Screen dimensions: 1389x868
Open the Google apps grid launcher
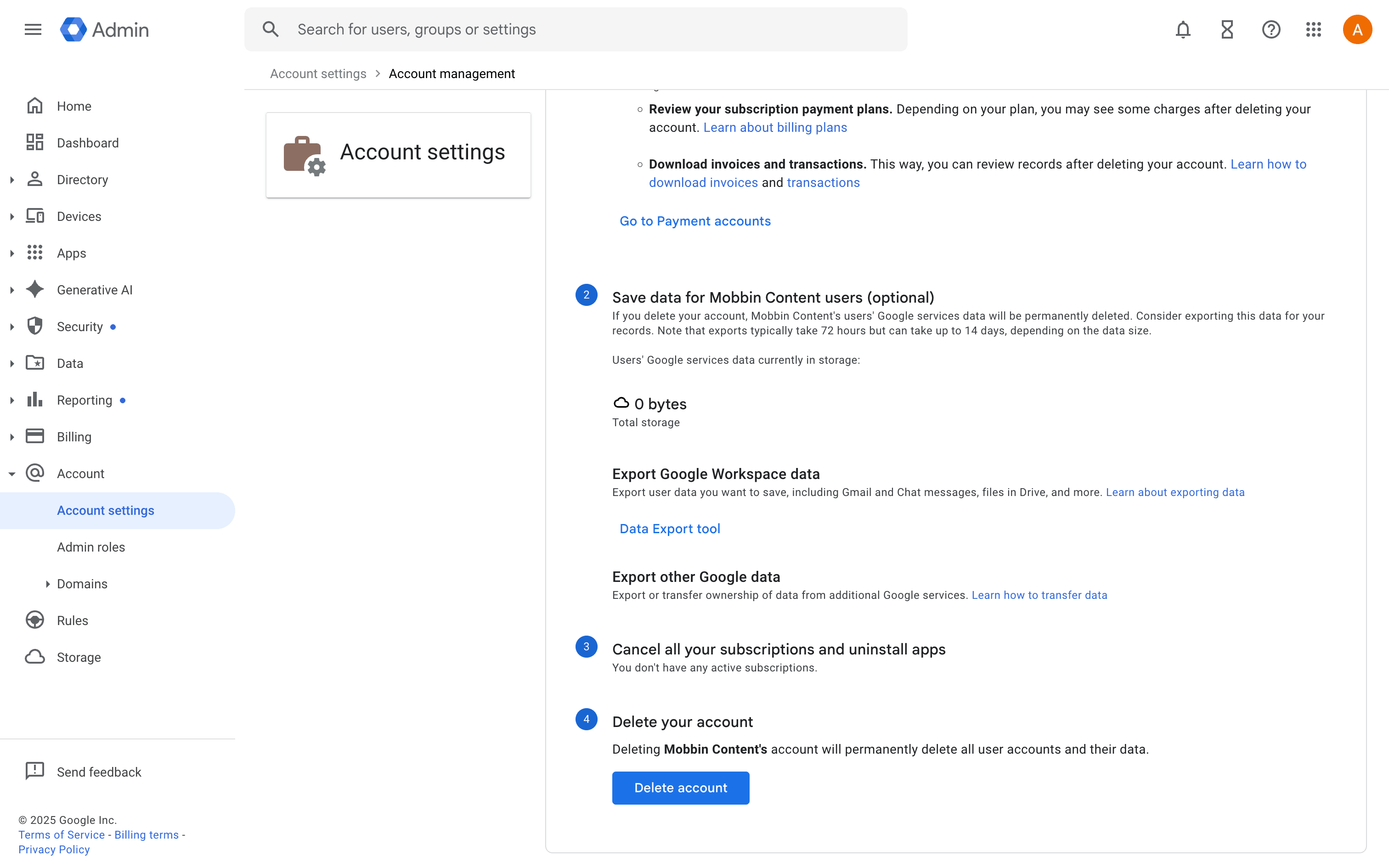(x=1313, y=29)
